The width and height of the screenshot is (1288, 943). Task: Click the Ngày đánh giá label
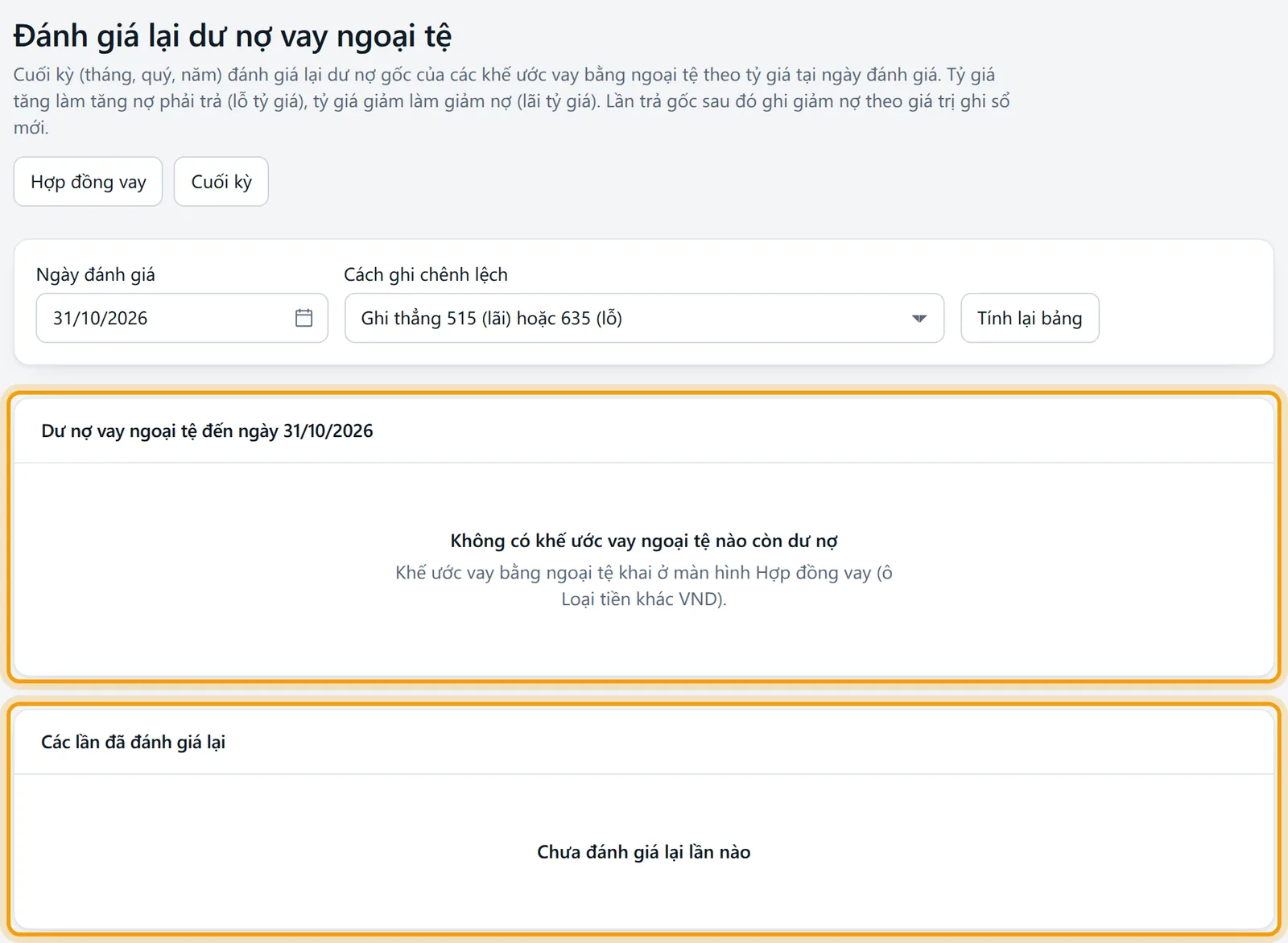(96, 274)
